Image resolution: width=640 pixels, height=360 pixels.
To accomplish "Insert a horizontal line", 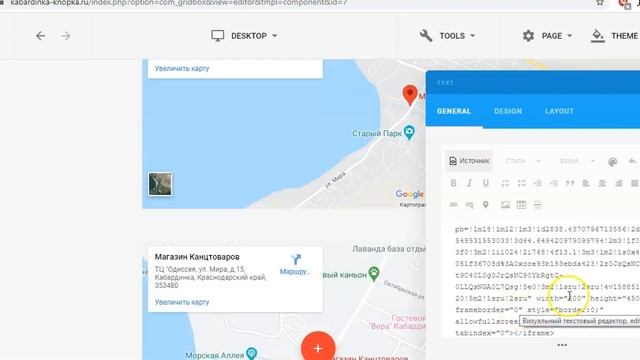I will [x=538, y=204].
